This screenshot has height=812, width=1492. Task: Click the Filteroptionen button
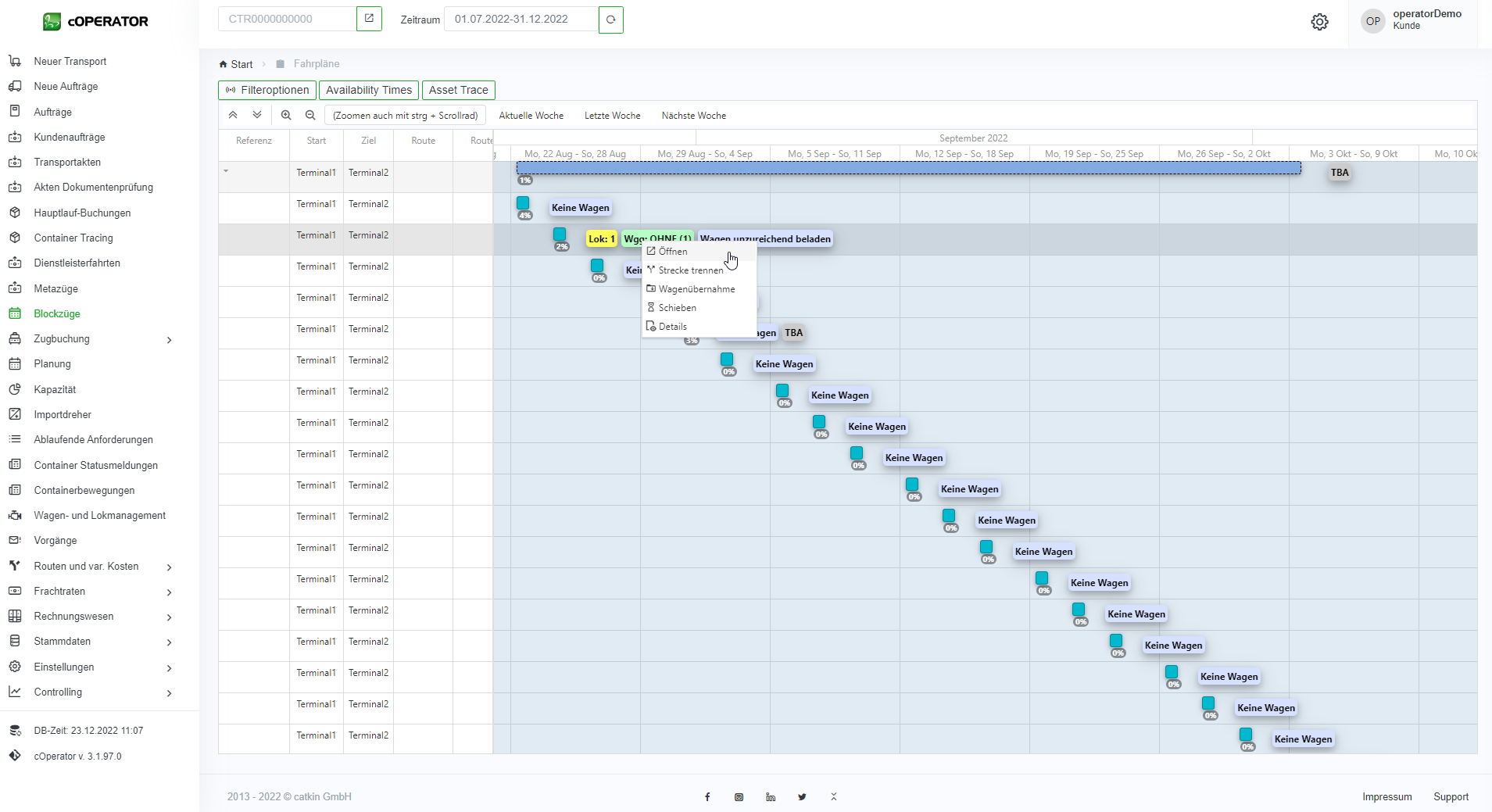[x=267, y=90]
